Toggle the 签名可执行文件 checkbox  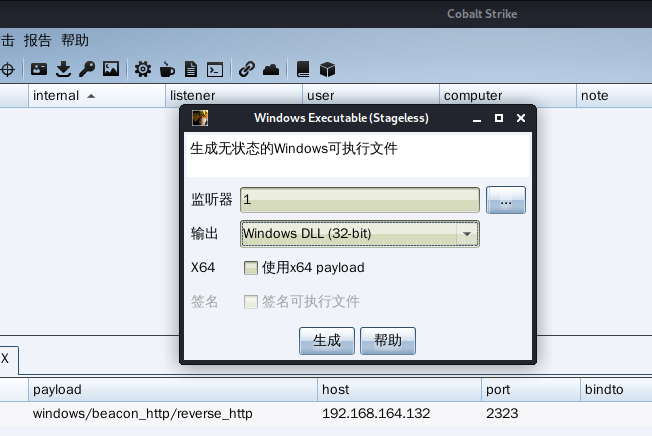pos(251,302)
